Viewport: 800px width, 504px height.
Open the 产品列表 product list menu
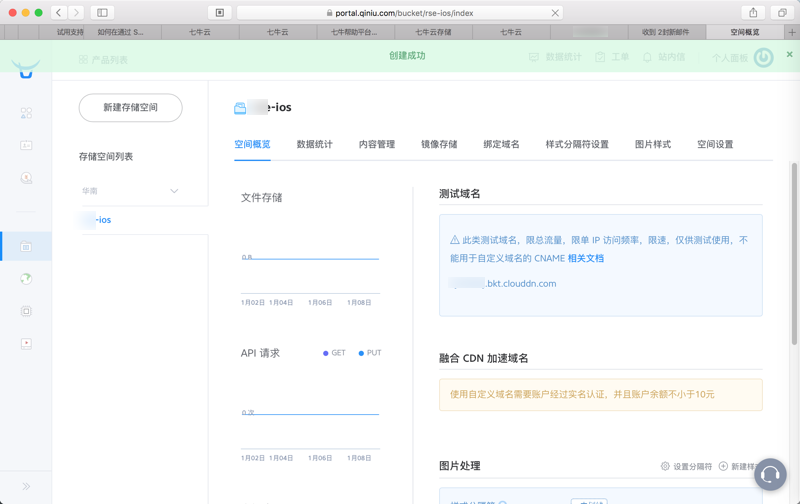[x=103, y=60]
